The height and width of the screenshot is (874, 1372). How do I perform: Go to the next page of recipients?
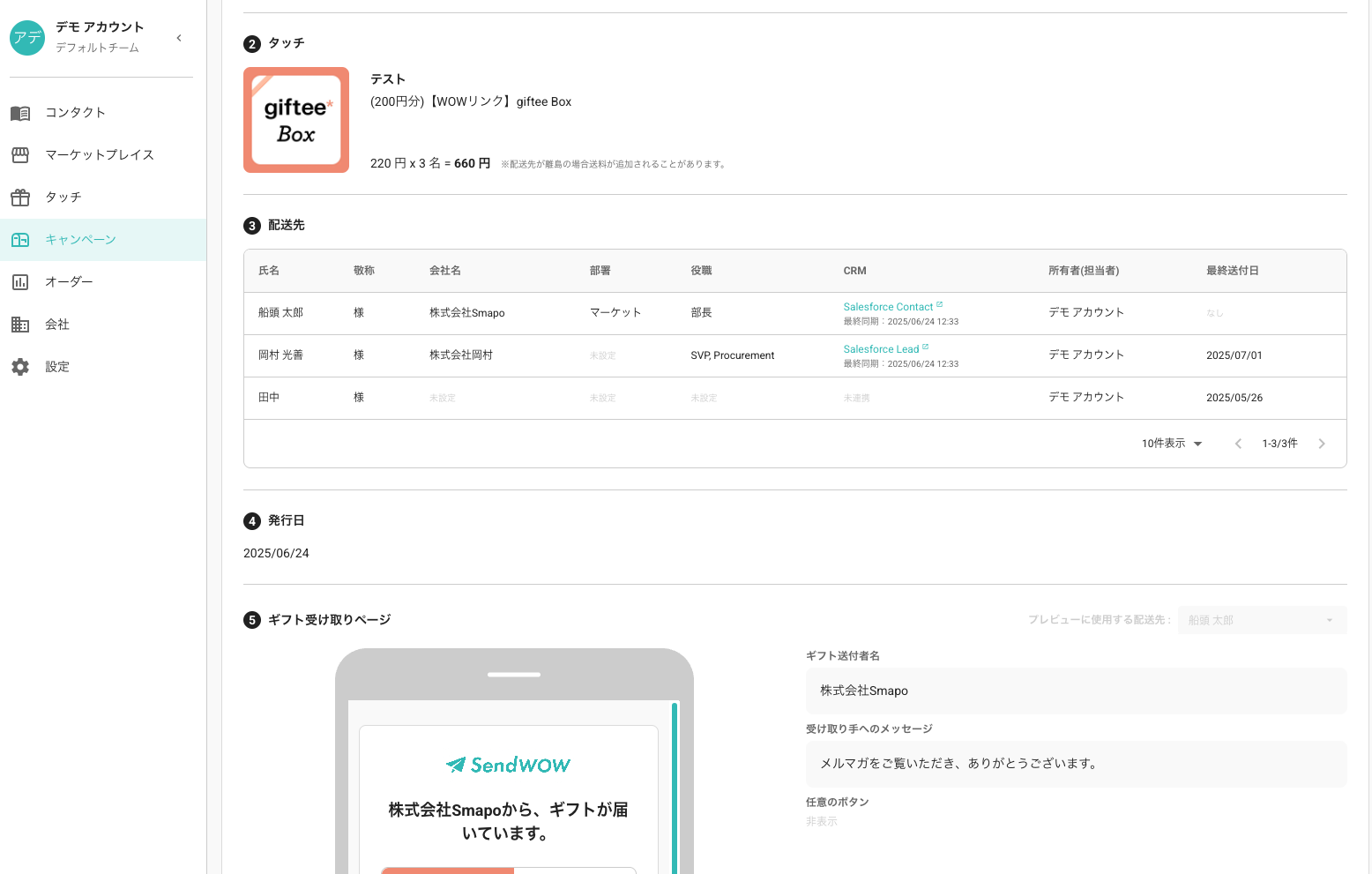[1322, 444]
